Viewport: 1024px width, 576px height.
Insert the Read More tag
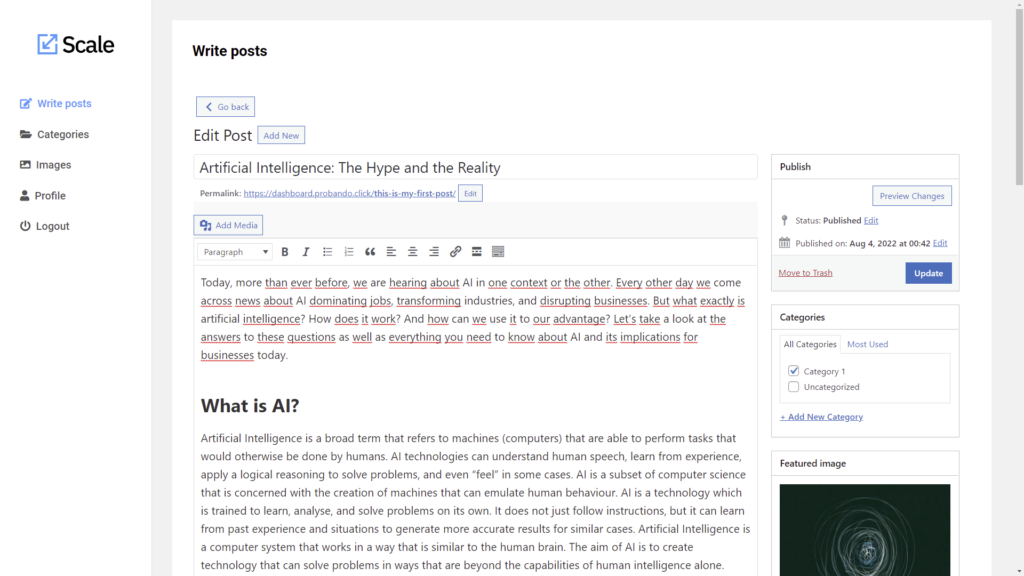(x=476, y=251)
